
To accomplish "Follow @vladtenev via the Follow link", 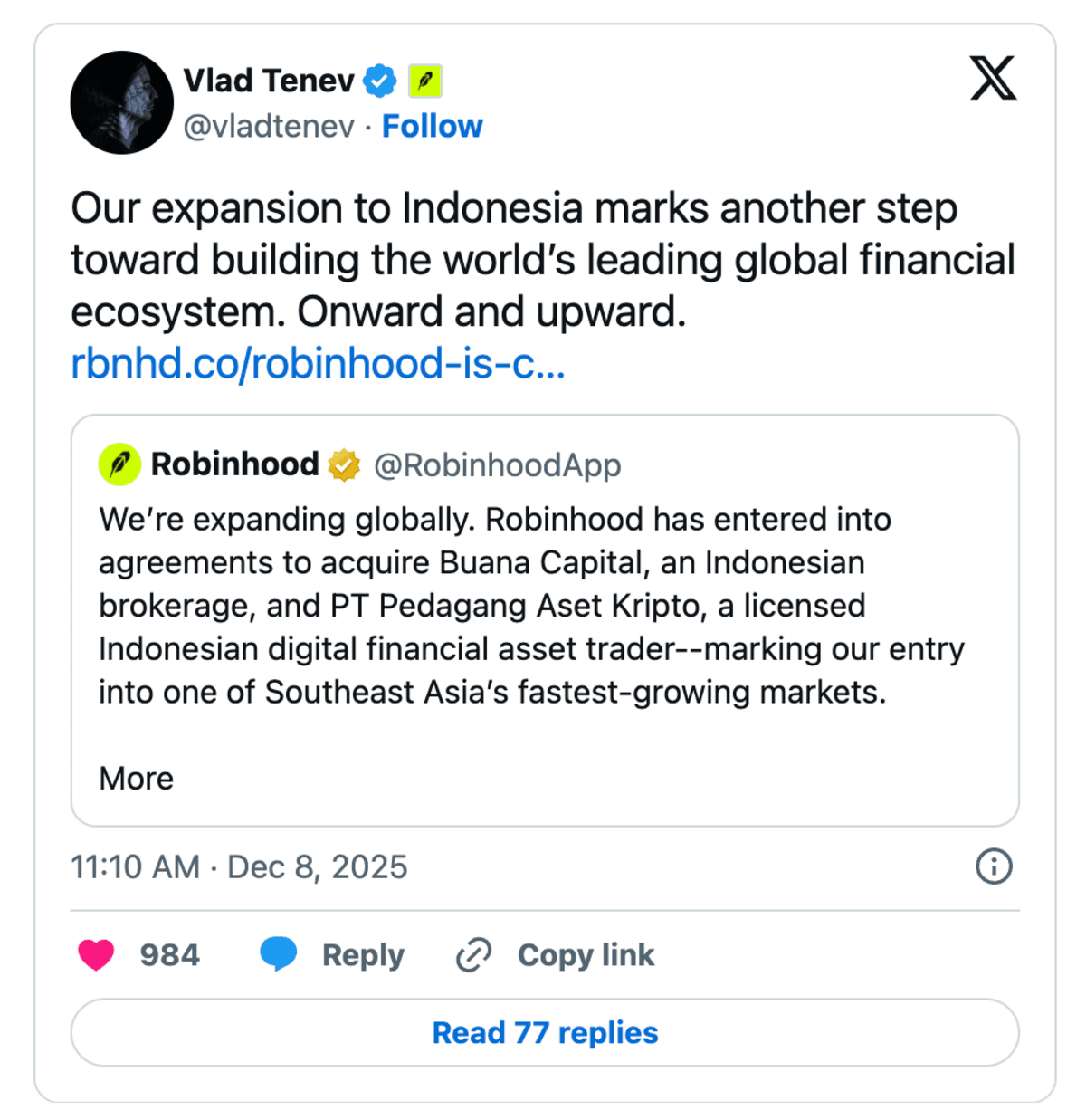I will pyautogui.click(x=433, y=126).
